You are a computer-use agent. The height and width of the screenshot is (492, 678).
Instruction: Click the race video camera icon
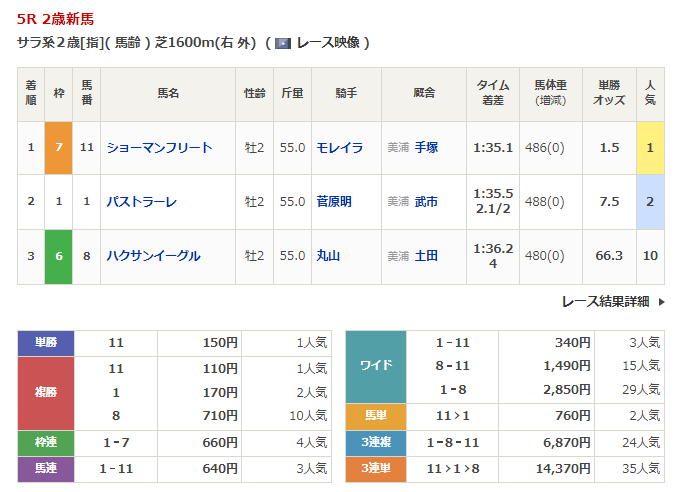(283, 43)
